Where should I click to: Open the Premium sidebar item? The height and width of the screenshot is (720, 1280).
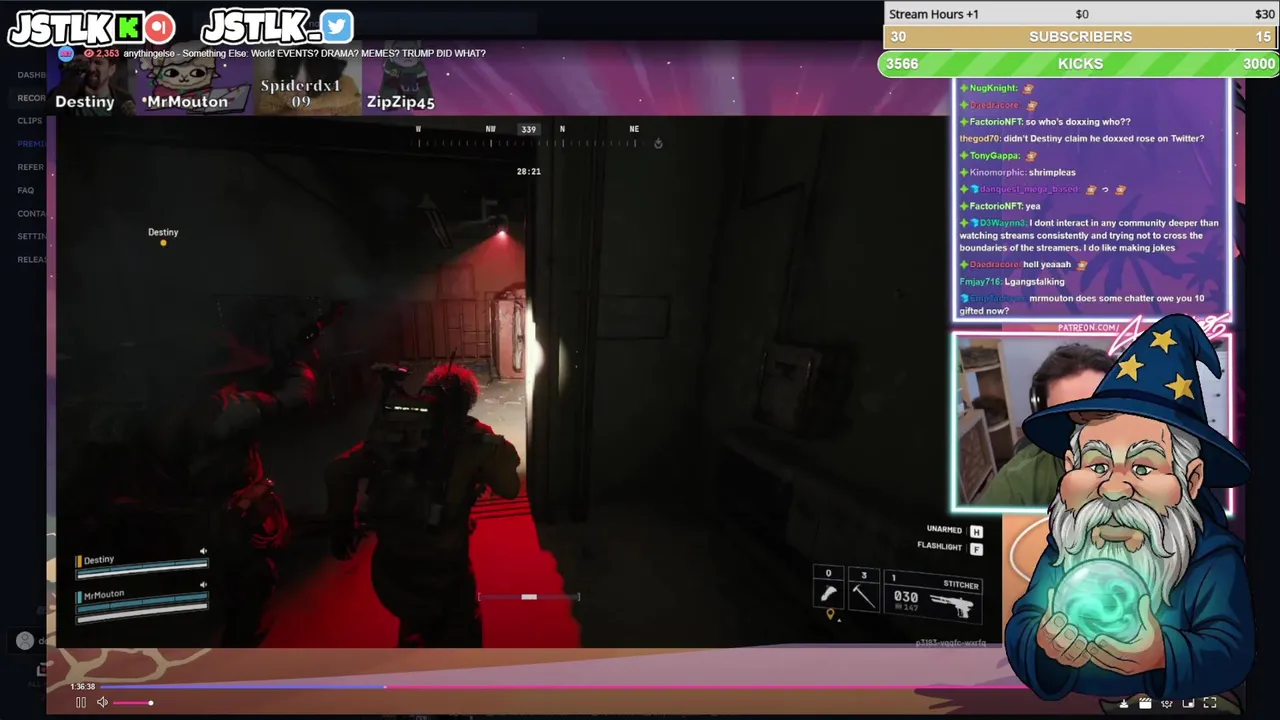[31, 144]
